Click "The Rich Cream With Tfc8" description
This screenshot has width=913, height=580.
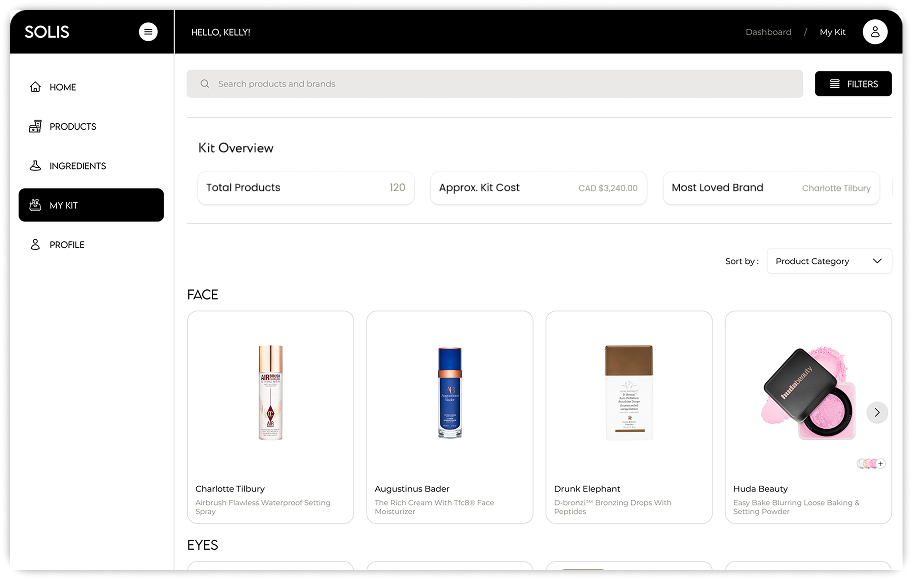point(434,507)
